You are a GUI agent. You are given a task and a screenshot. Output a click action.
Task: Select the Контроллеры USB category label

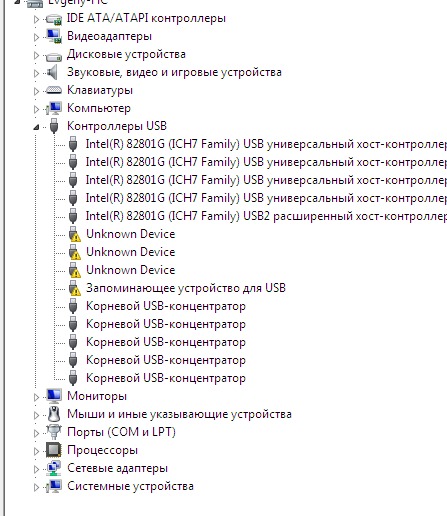117,126
